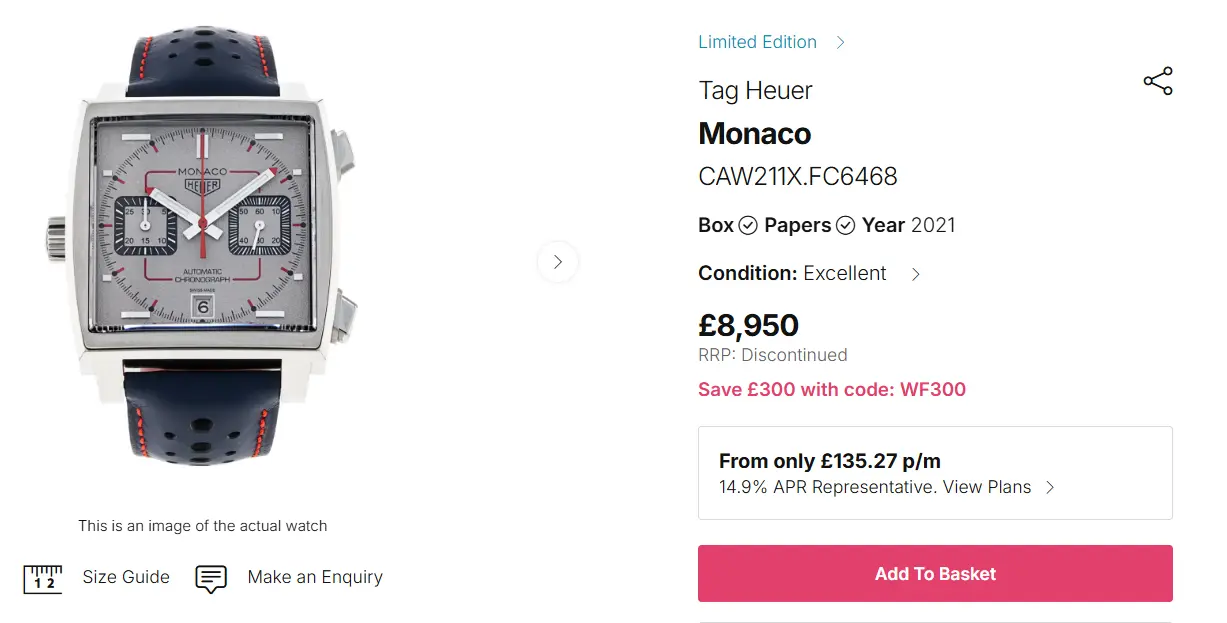Show the next watch image with the arrow

pyautogui.click(x=557, y=262)
